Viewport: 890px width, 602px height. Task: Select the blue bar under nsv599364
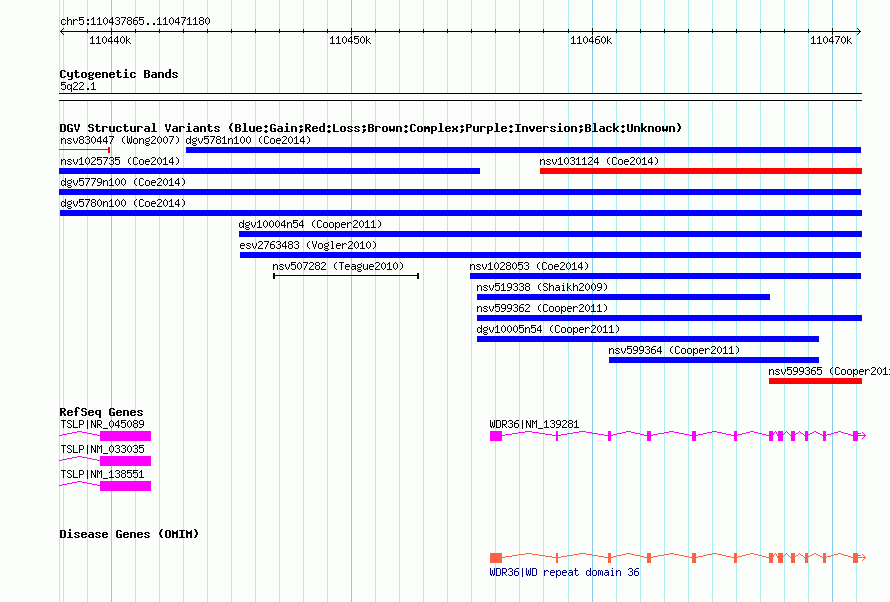(x=714, y=360)
